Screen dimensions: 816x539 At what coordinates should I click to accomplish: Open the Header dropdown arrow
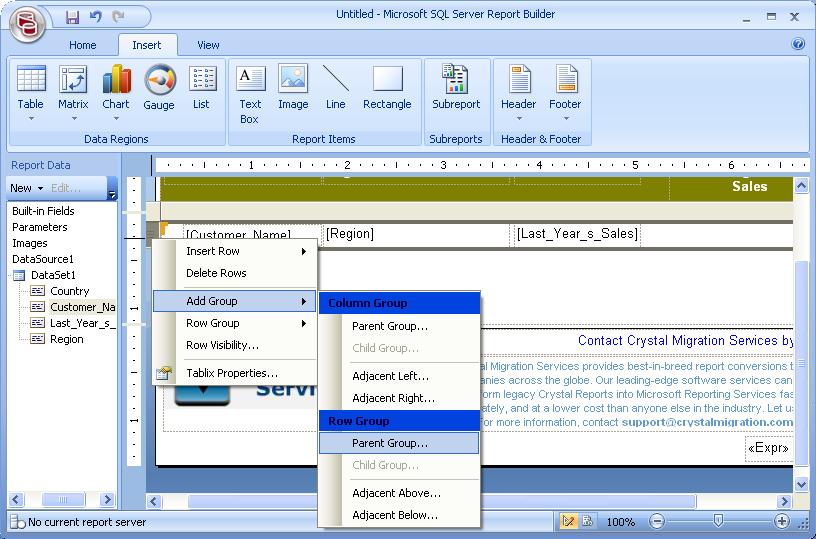519,119
